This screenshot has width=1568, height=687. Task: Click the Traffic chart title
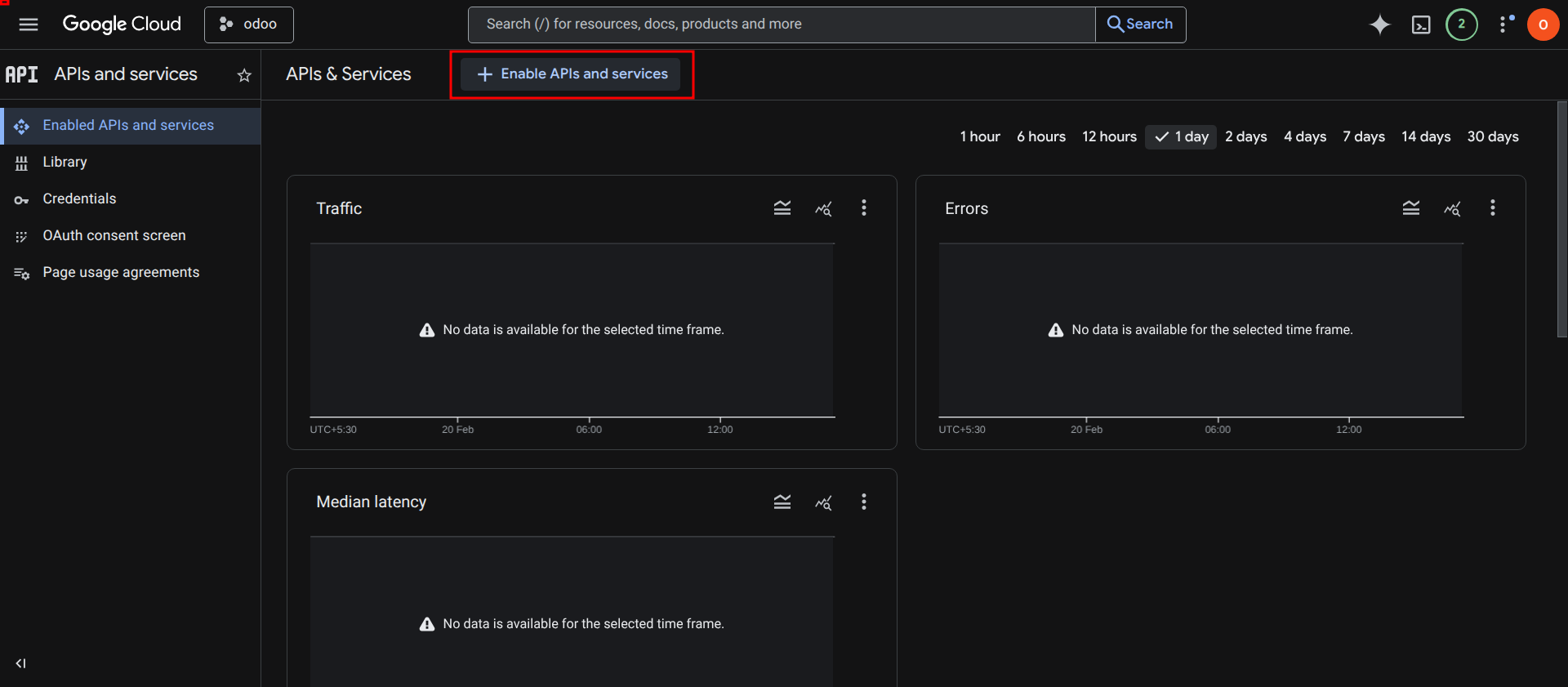(339, 208)
